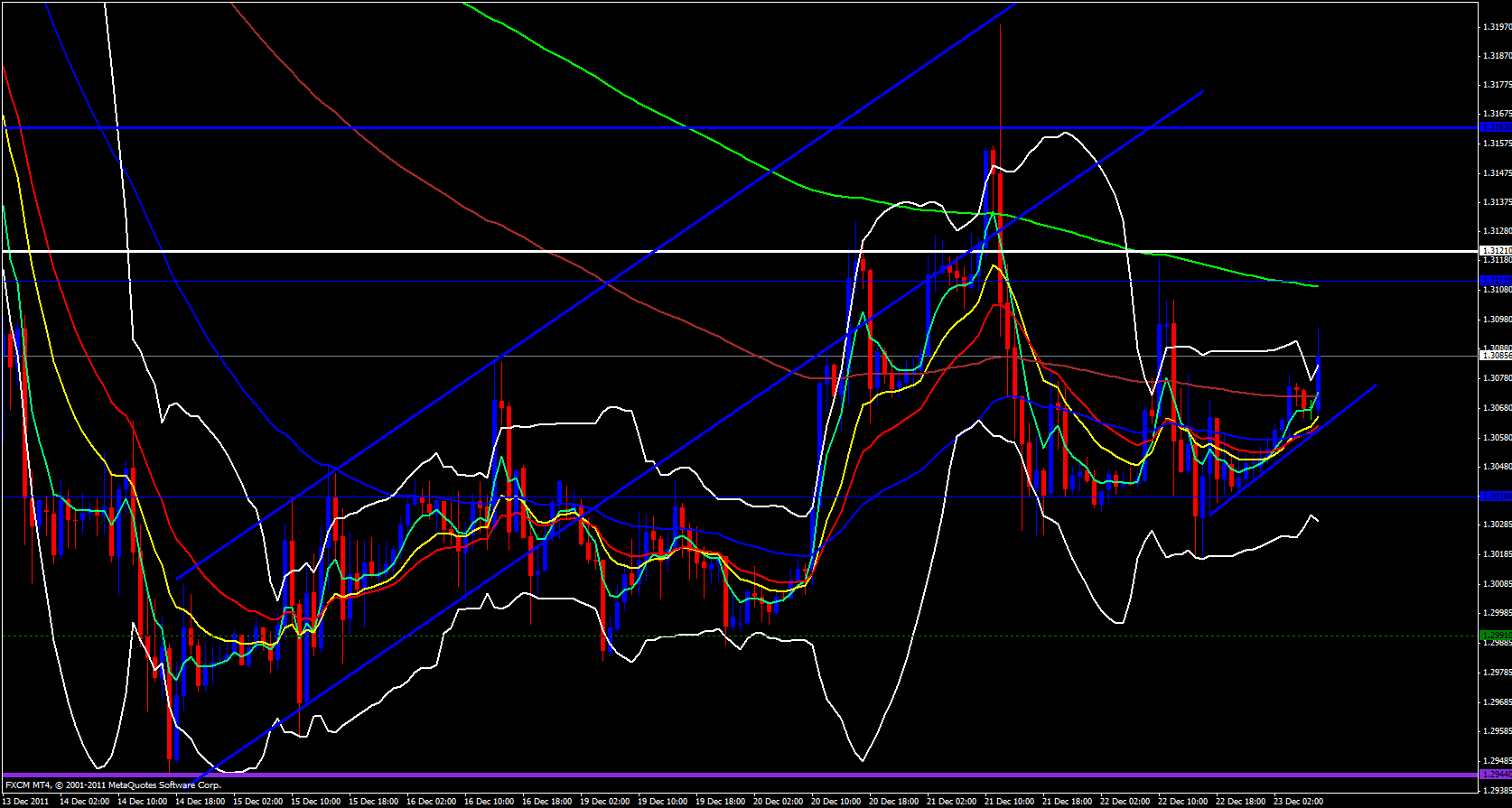Click the 1.31280 price axis label
The height and width of the screenshot is (808, 1512).
tap(1498, 231)
